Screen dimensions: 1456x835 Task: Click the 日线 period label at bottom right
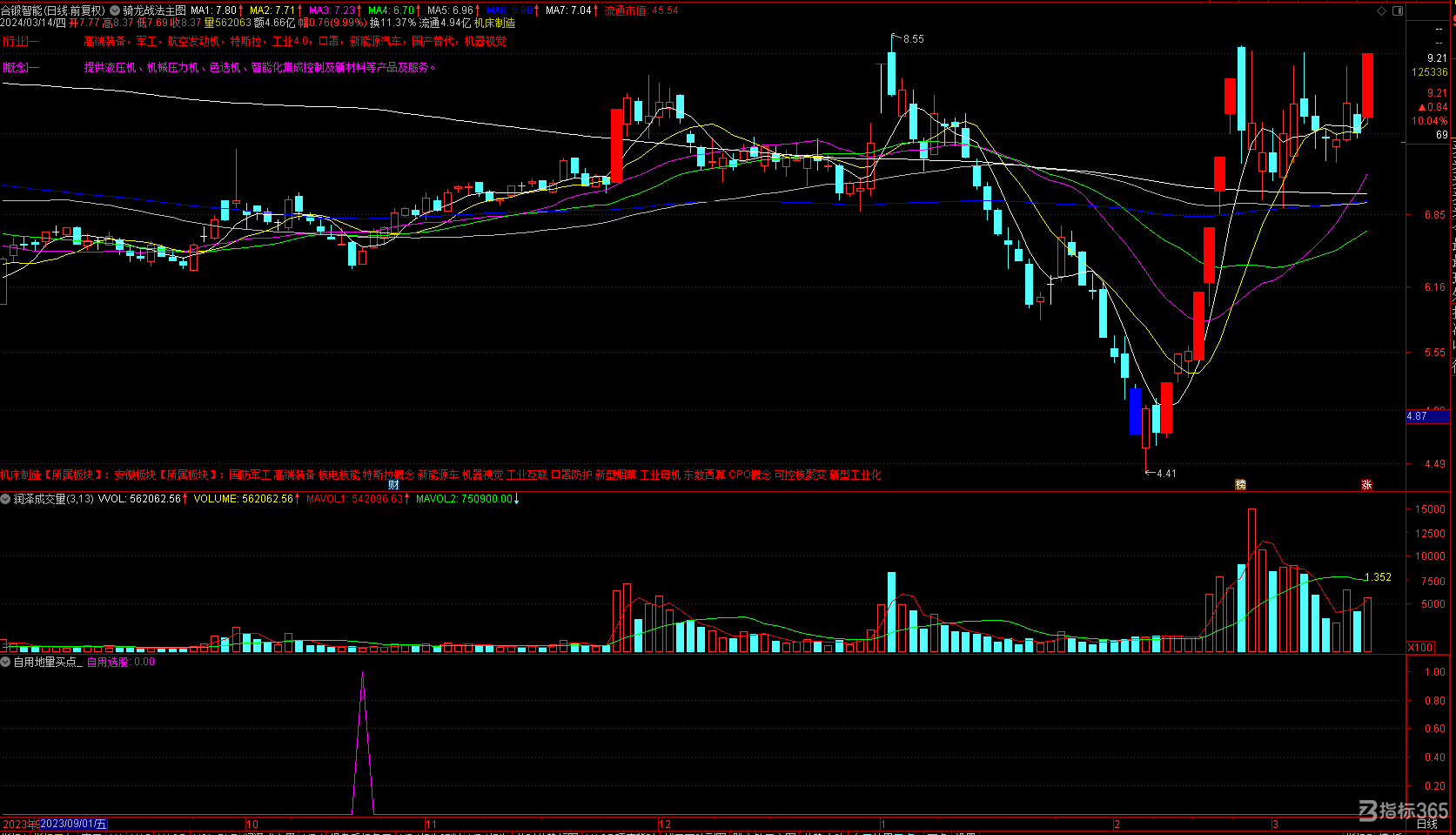[x=1427, y=824]
